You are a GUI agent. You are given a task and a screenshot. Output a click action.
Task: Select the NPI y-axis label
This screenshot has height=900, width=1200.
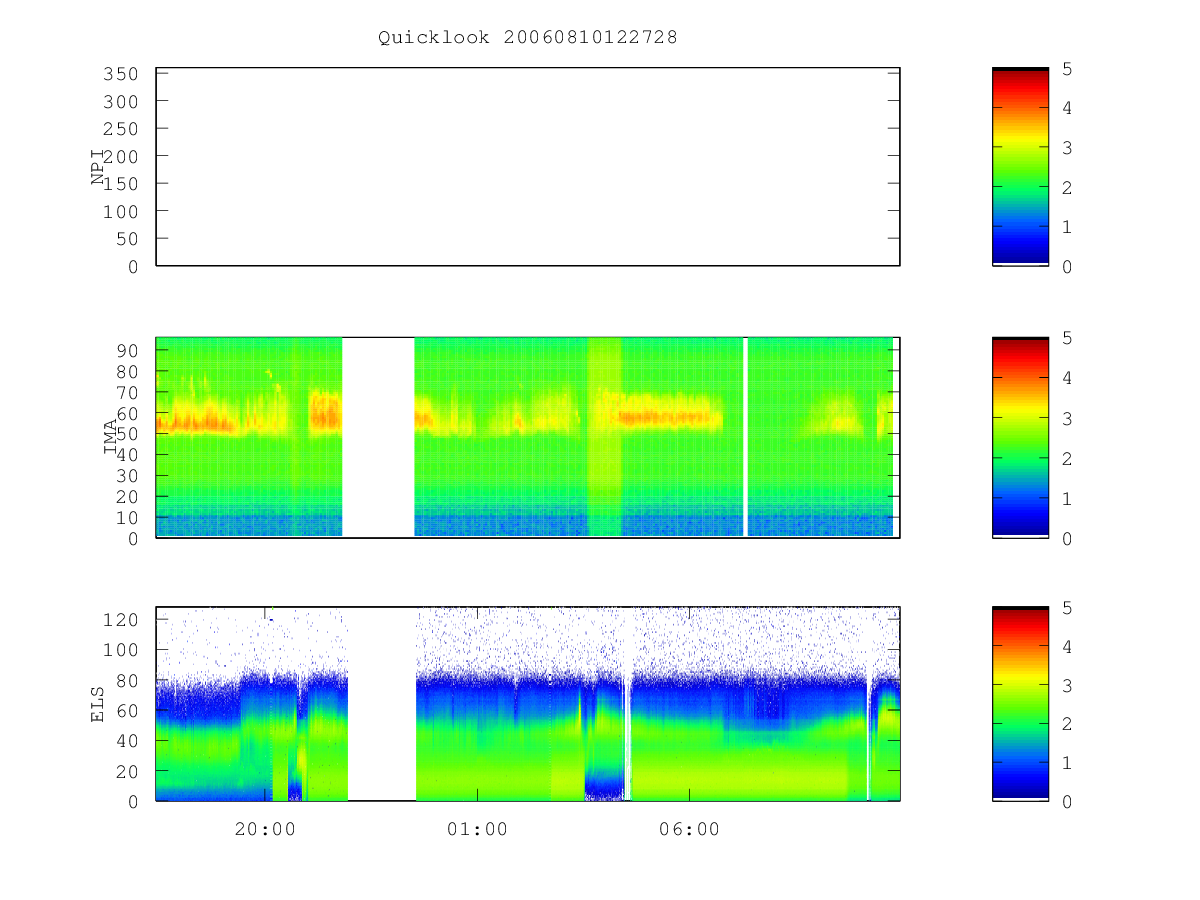click(x=99, y=167)
